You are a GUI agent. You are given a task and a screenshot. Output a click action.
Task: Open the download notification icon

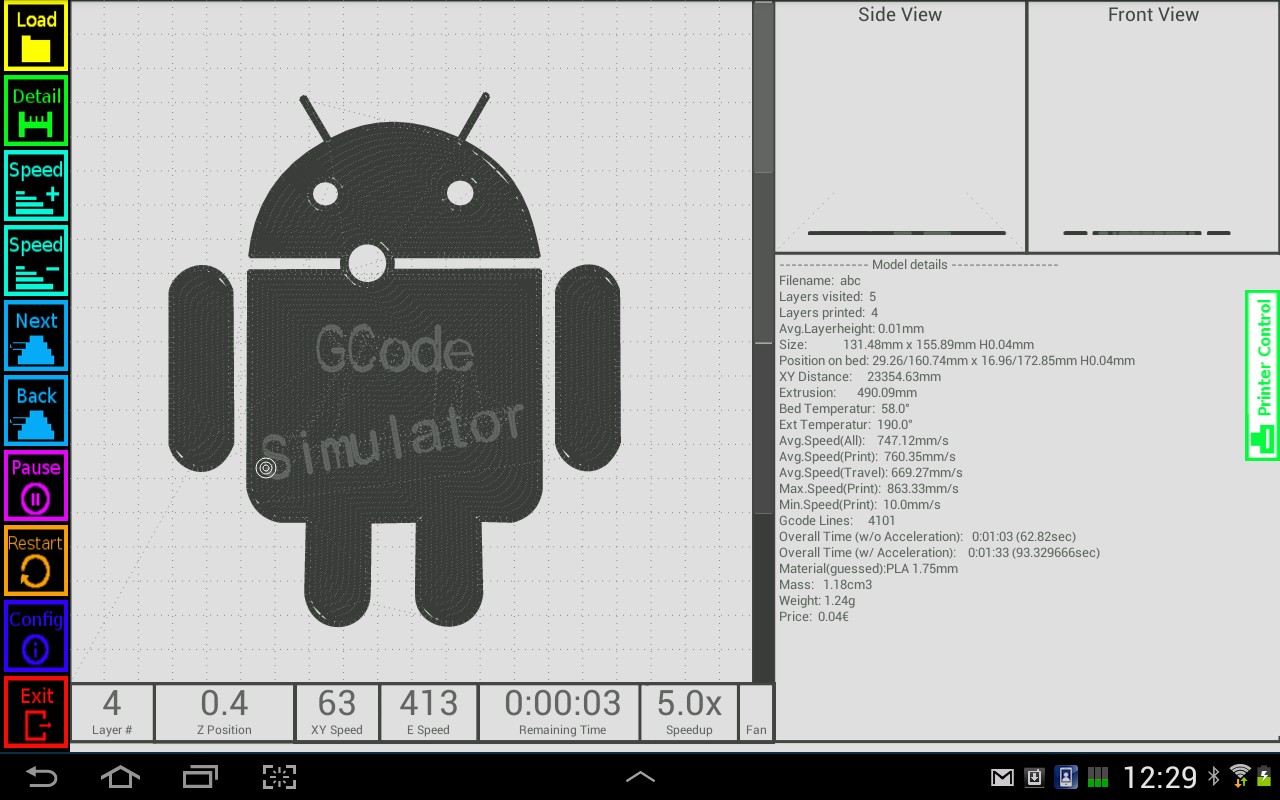pos(1035,777)
